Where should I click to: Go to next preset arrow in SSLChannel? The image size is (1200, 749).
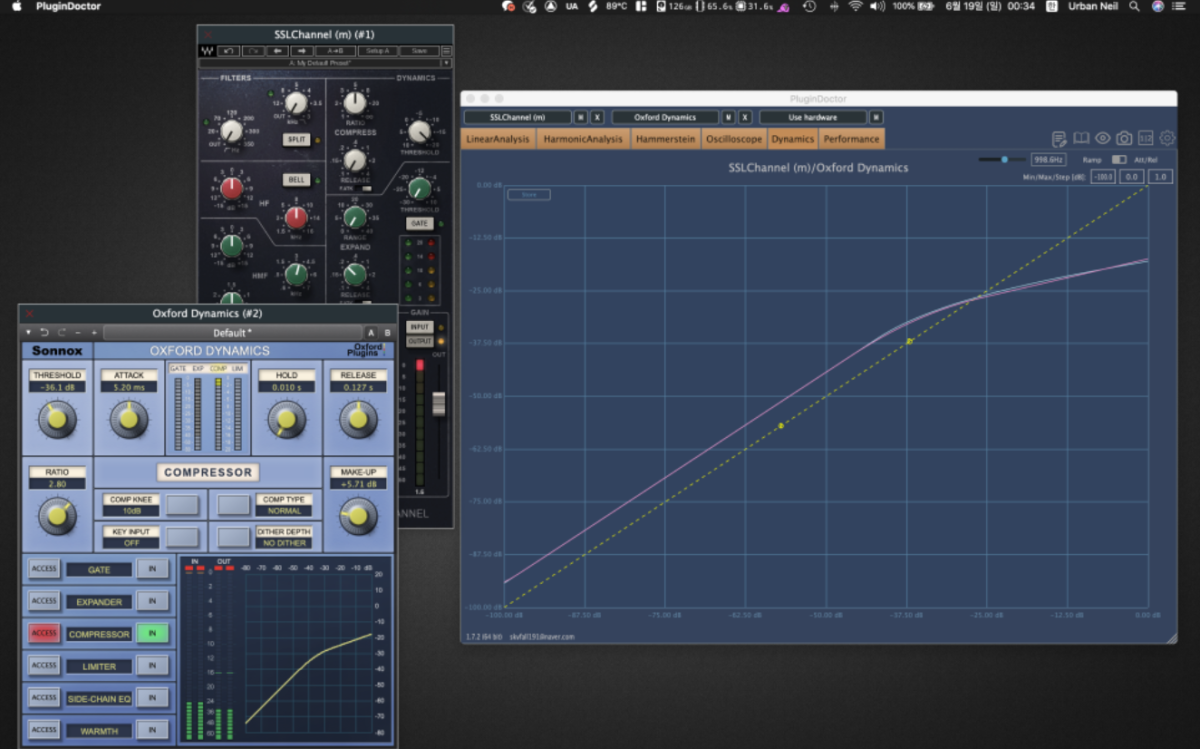pyautogui.click(x=300, y=51)
